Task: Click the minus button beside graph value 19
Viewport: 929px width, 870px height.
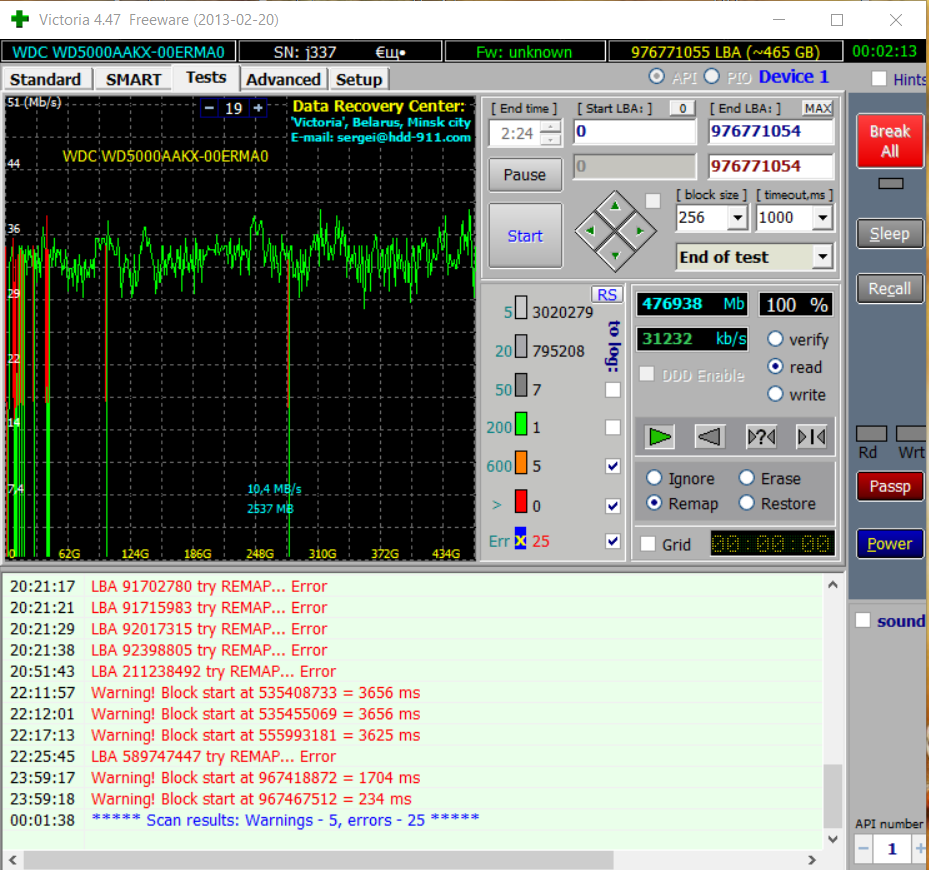Action: pos(209,108)
